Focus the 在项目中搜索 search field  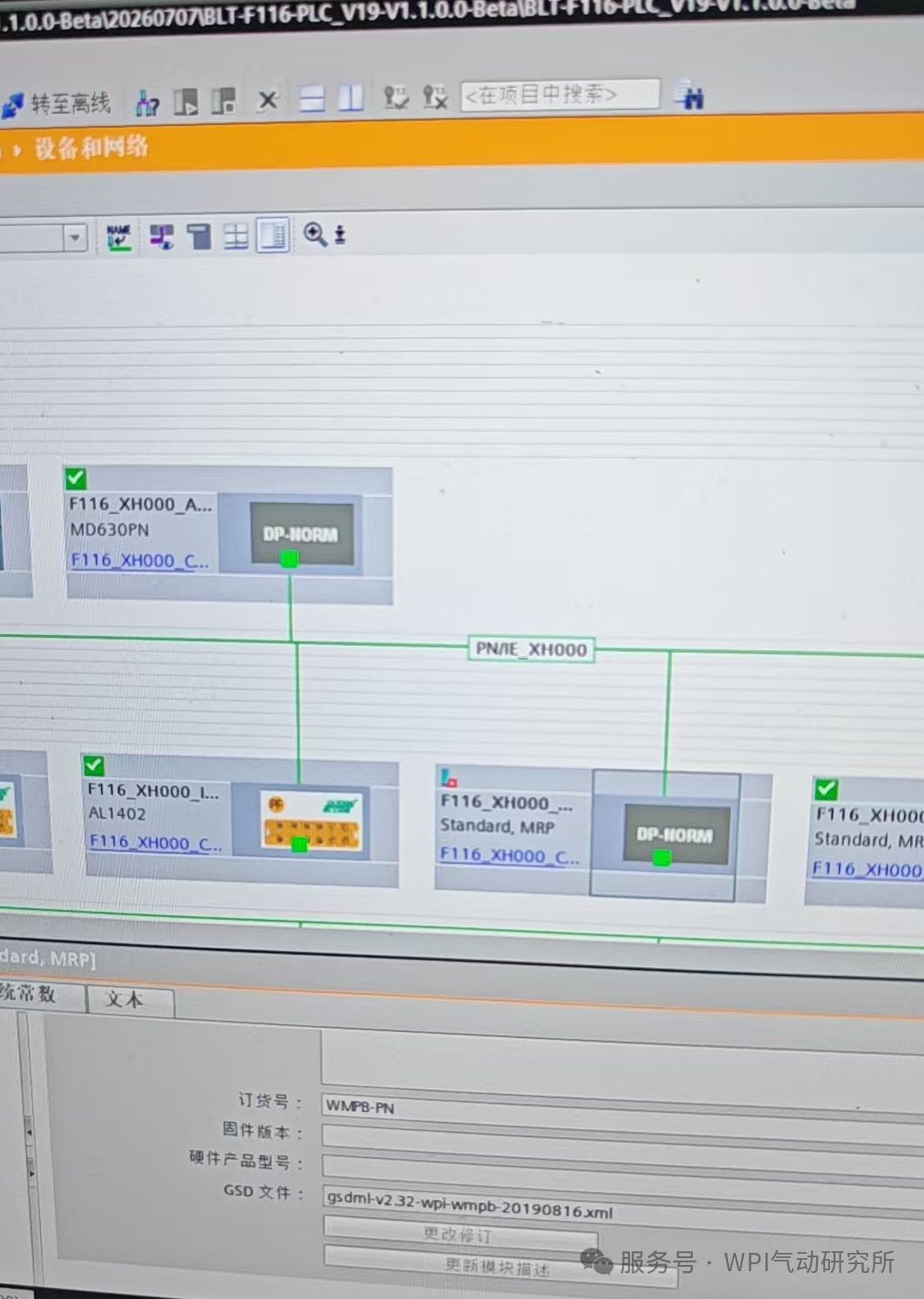[559, 94]
